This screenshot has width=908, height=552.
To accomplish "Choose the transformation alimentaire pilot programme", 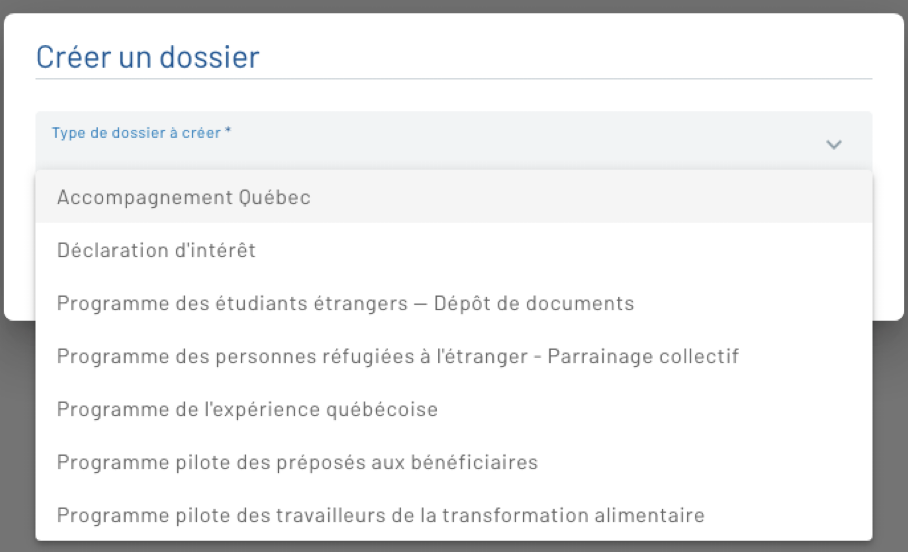I will [x=381, y=516].
